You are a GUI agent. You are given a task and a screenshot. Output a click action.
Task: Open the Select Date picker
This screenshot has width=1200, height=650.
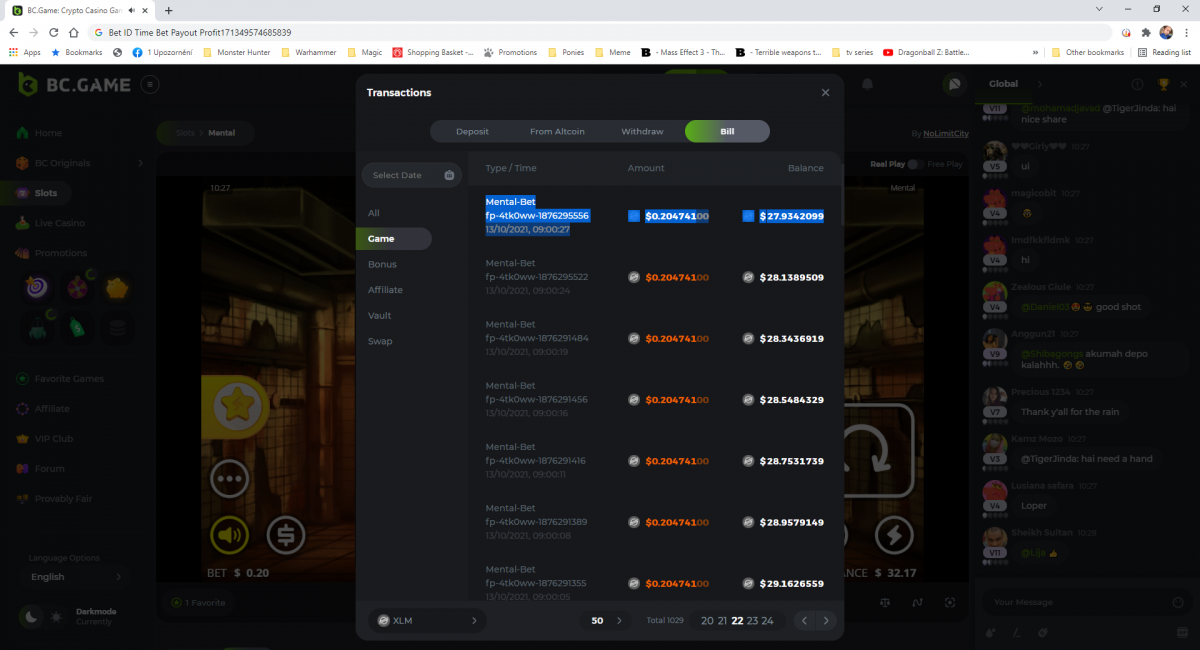(x=411, y=175)
